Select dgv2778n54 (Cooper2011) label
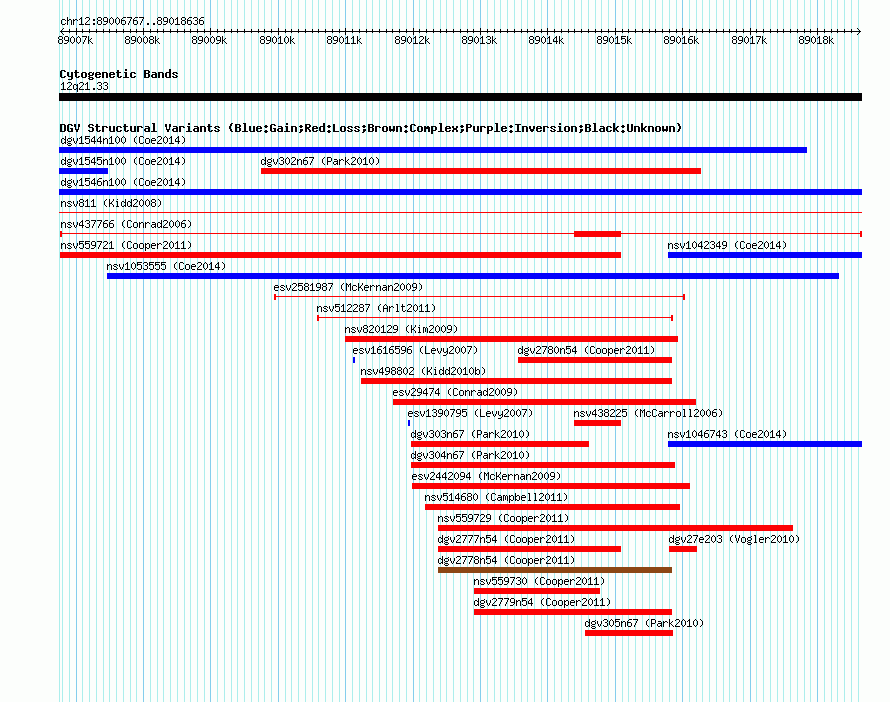The width and height of the screenshot is (890, 702). click(506, 560)
